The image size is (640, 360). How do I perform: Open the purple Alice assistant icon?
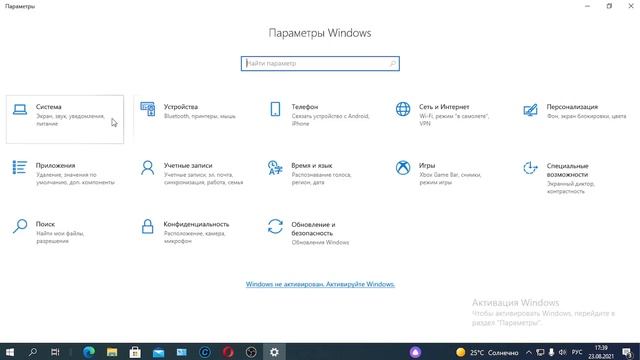coord(415,352)
